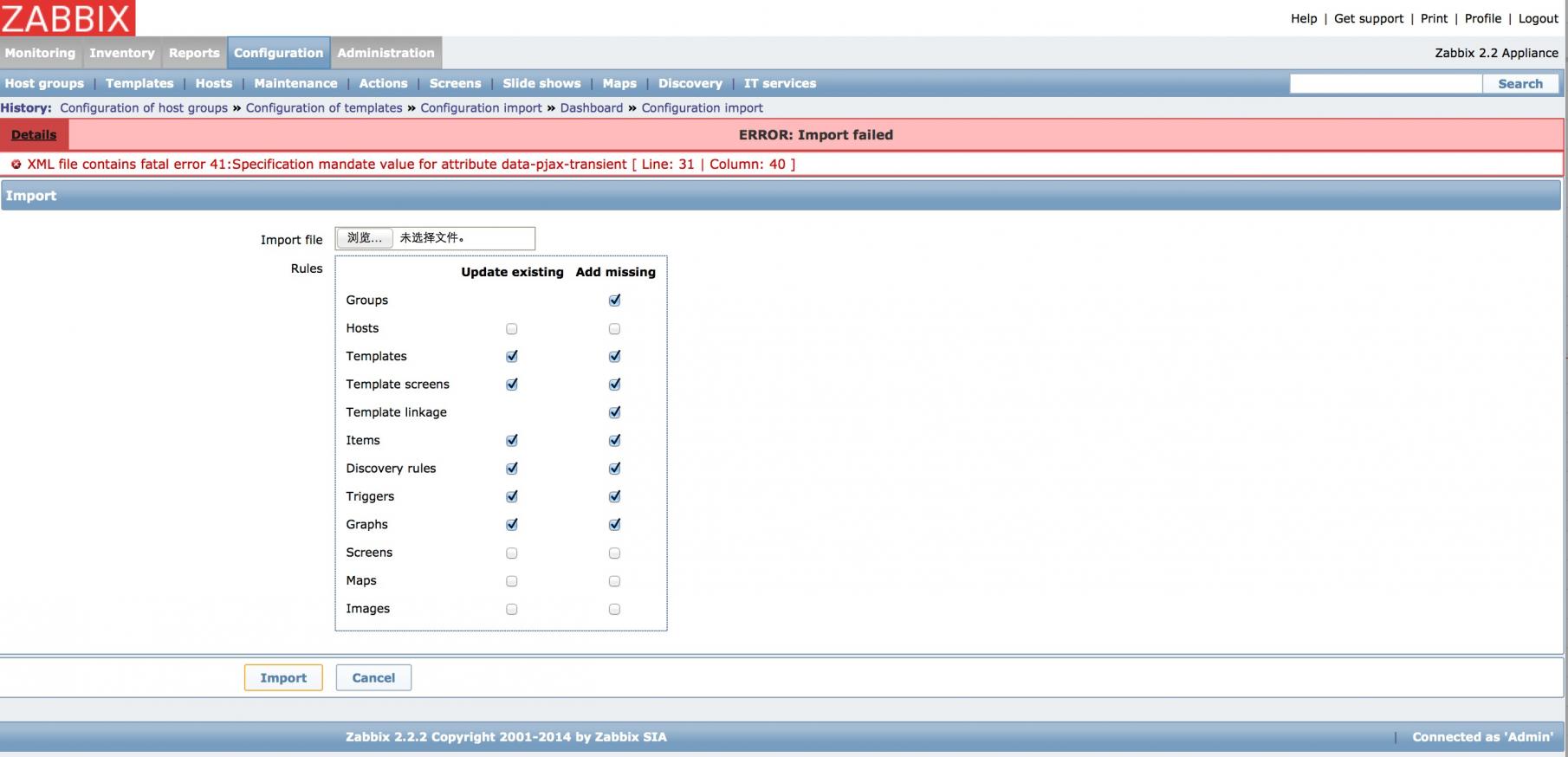Uncheck Add missing for Template linkage
The height and width of the screenshot is (757, 1568).
point(614,413)
